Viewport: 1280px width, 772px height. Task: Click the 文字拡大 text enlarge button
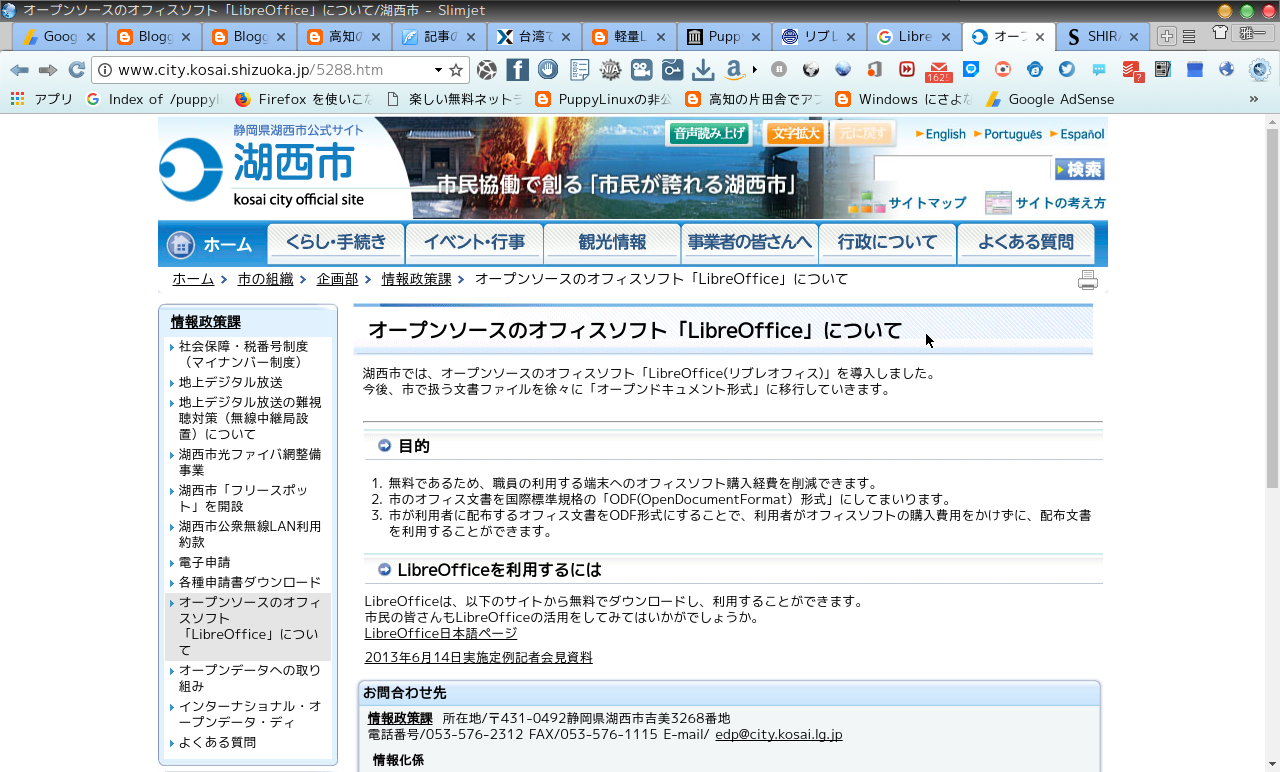pos(796,133)
